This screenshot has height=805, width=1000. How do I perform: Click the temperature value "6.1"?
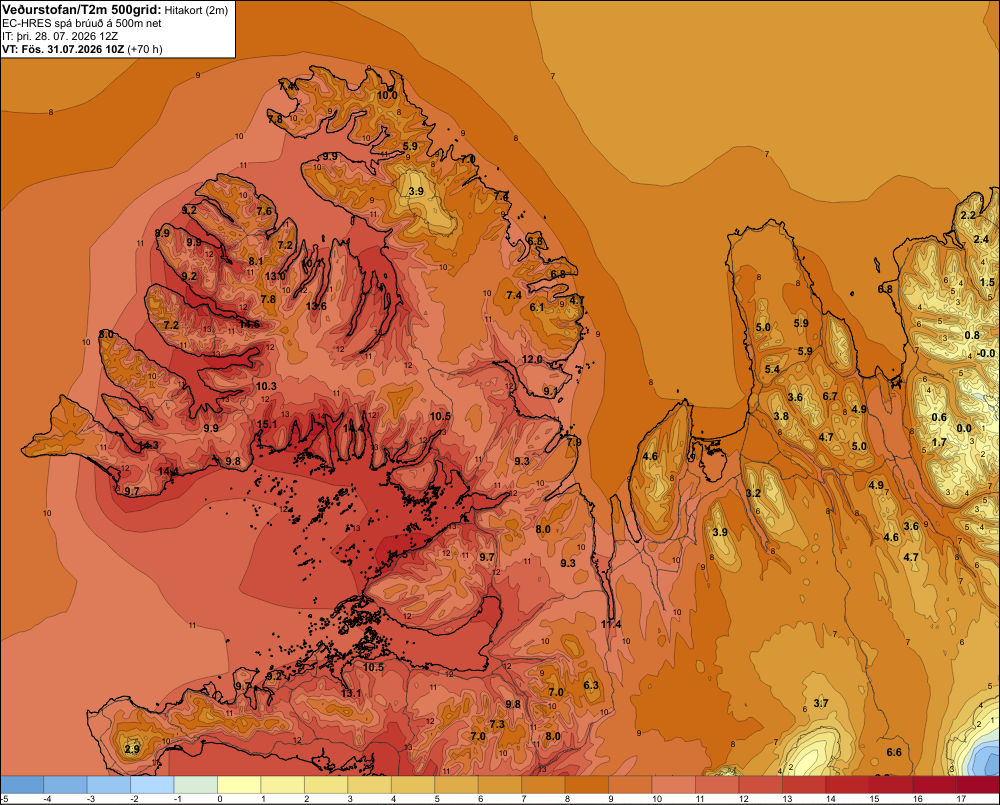[537, 307]
